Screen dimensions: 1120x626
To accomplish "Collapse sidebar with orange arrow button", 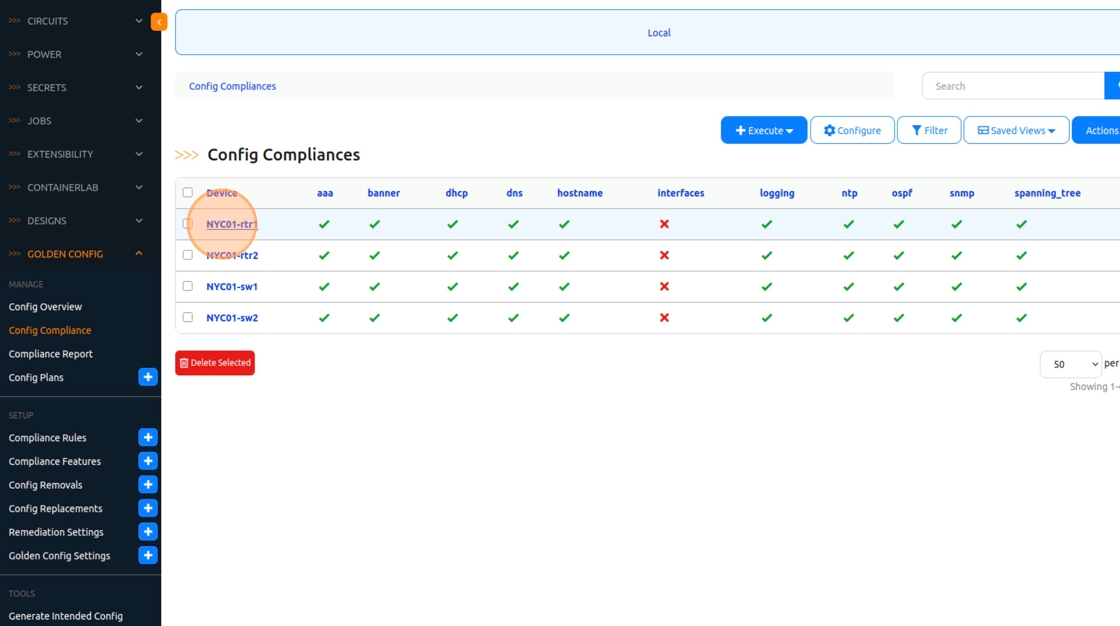I will tap(159, 22).
